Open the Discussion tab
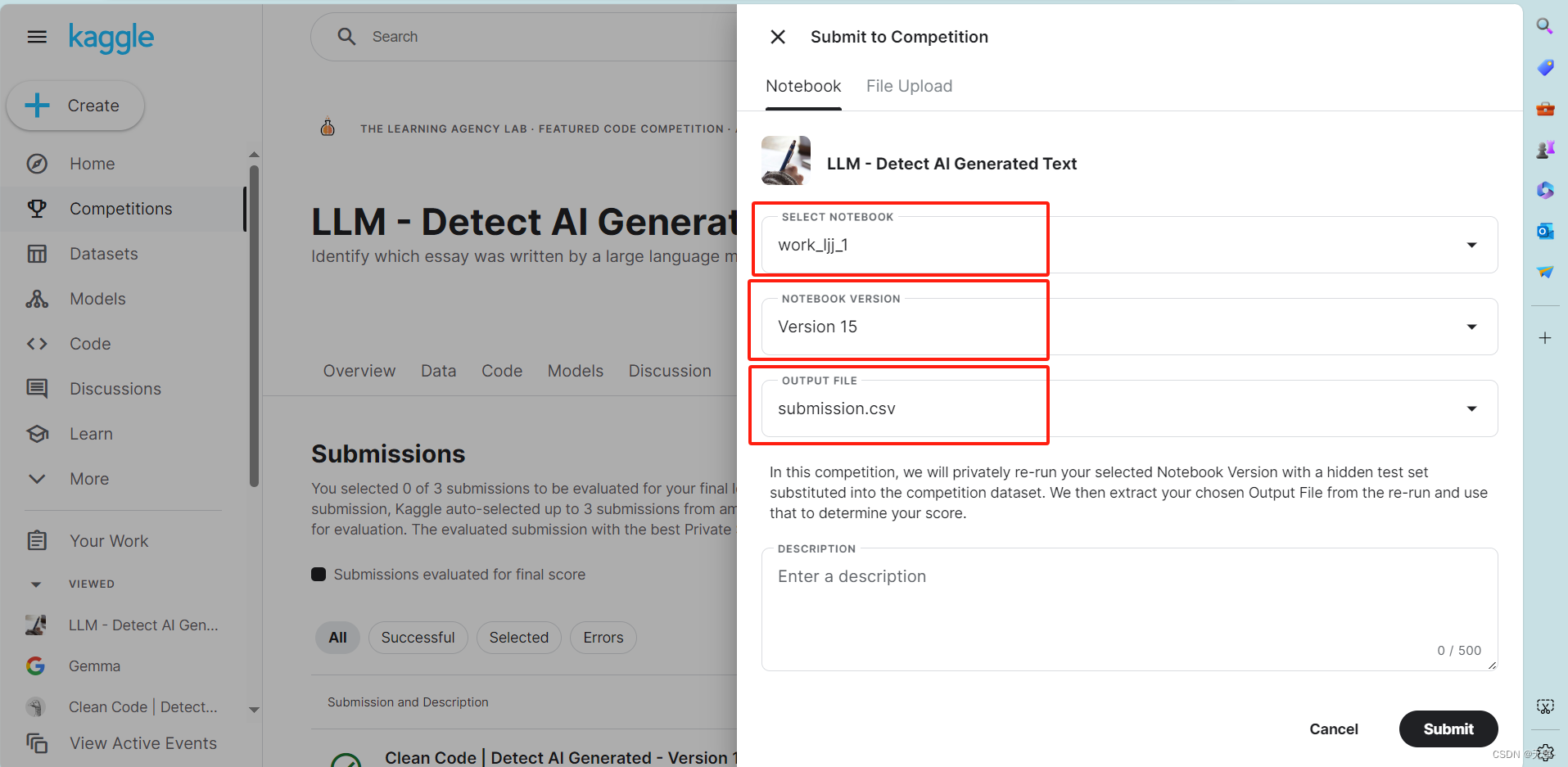 [670, 371]
